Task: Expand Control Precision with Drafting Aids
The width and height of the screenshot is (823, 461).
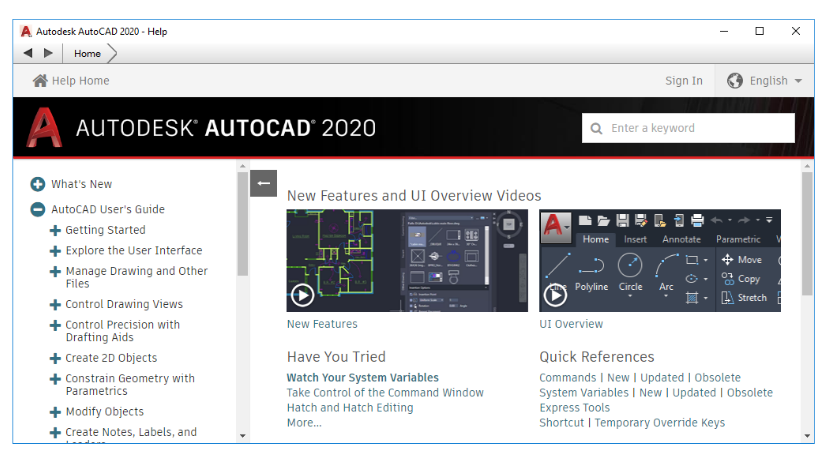Action: (55, 325)
